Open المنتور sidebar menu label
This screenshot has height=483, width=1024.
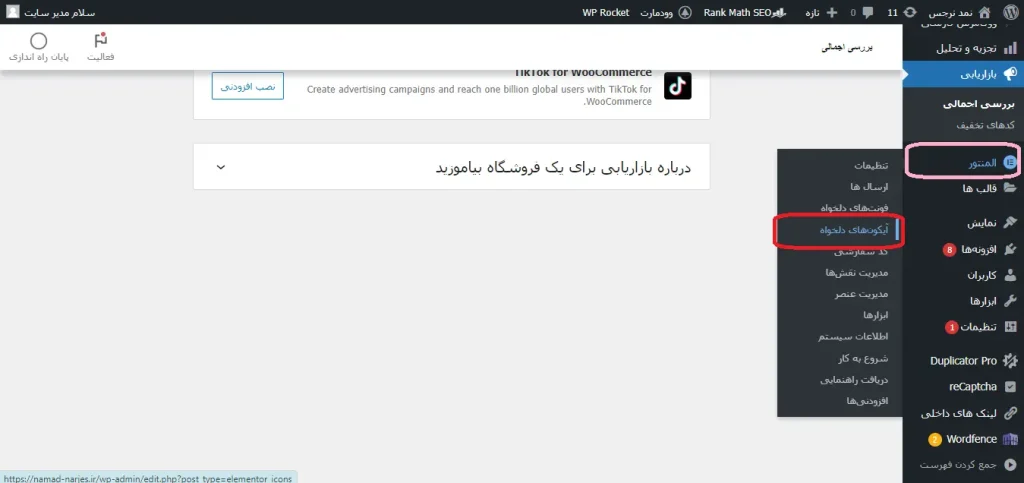point(982,163)
